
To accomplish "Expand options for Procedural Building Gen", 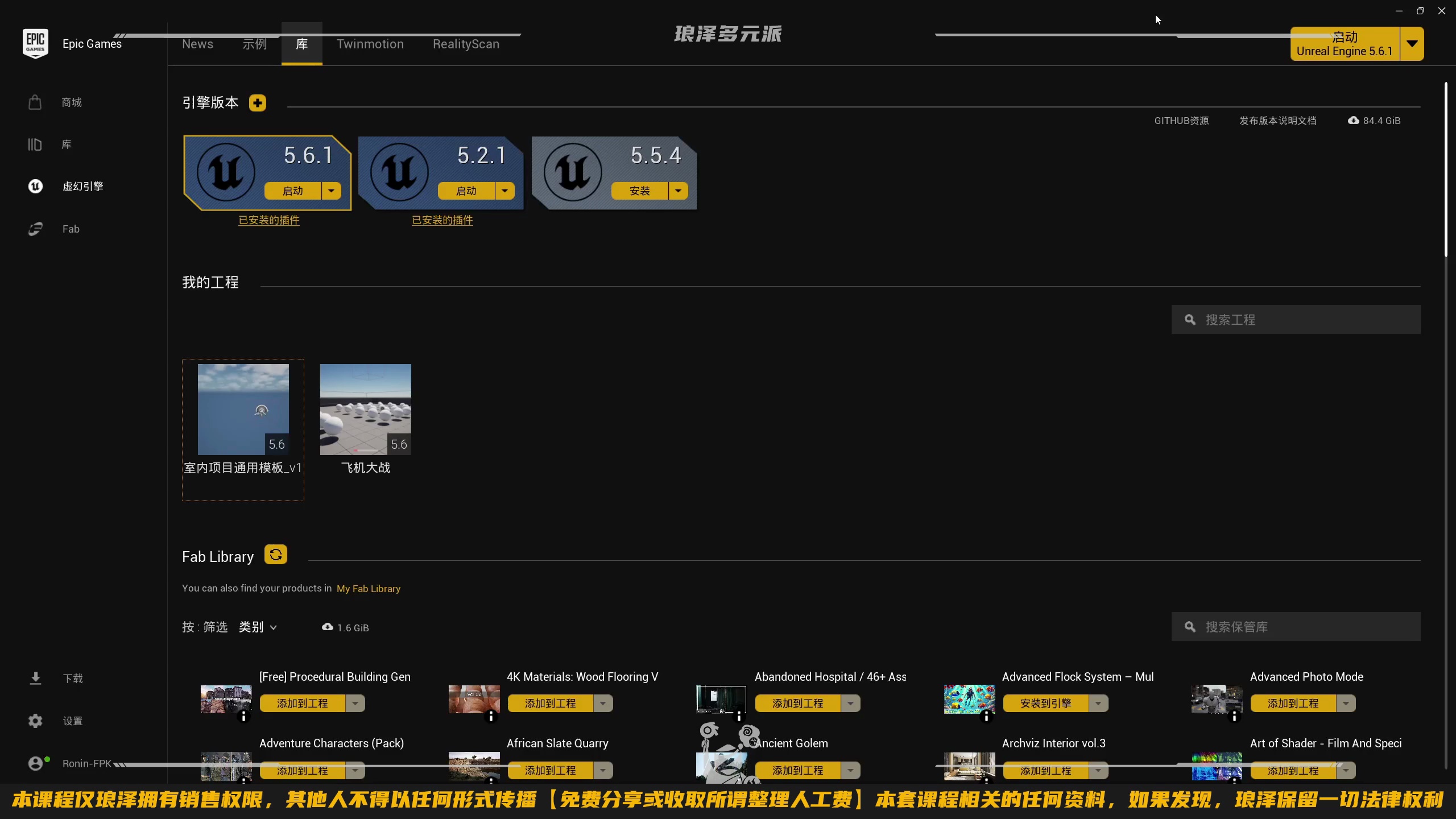I will 355,704.
